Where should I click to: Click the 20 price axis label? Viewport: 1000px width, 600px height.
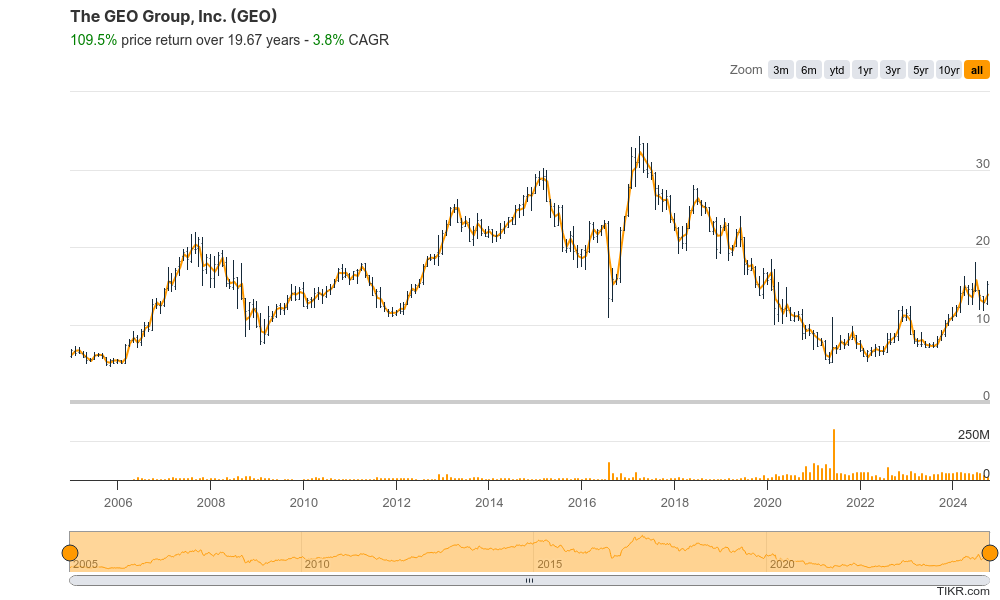pyautogui.click(x=982, y=241)
